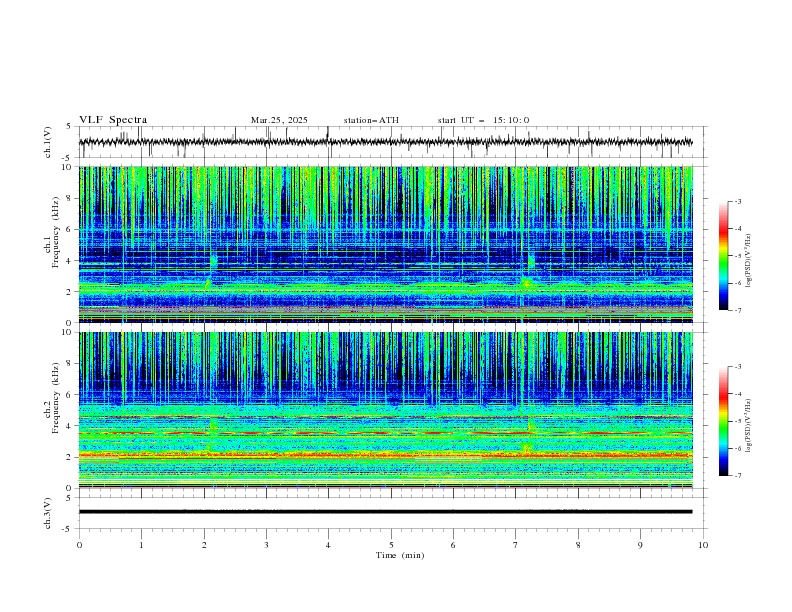Click the ch.2 colorbar '-7' tick label

pos(737,476)
